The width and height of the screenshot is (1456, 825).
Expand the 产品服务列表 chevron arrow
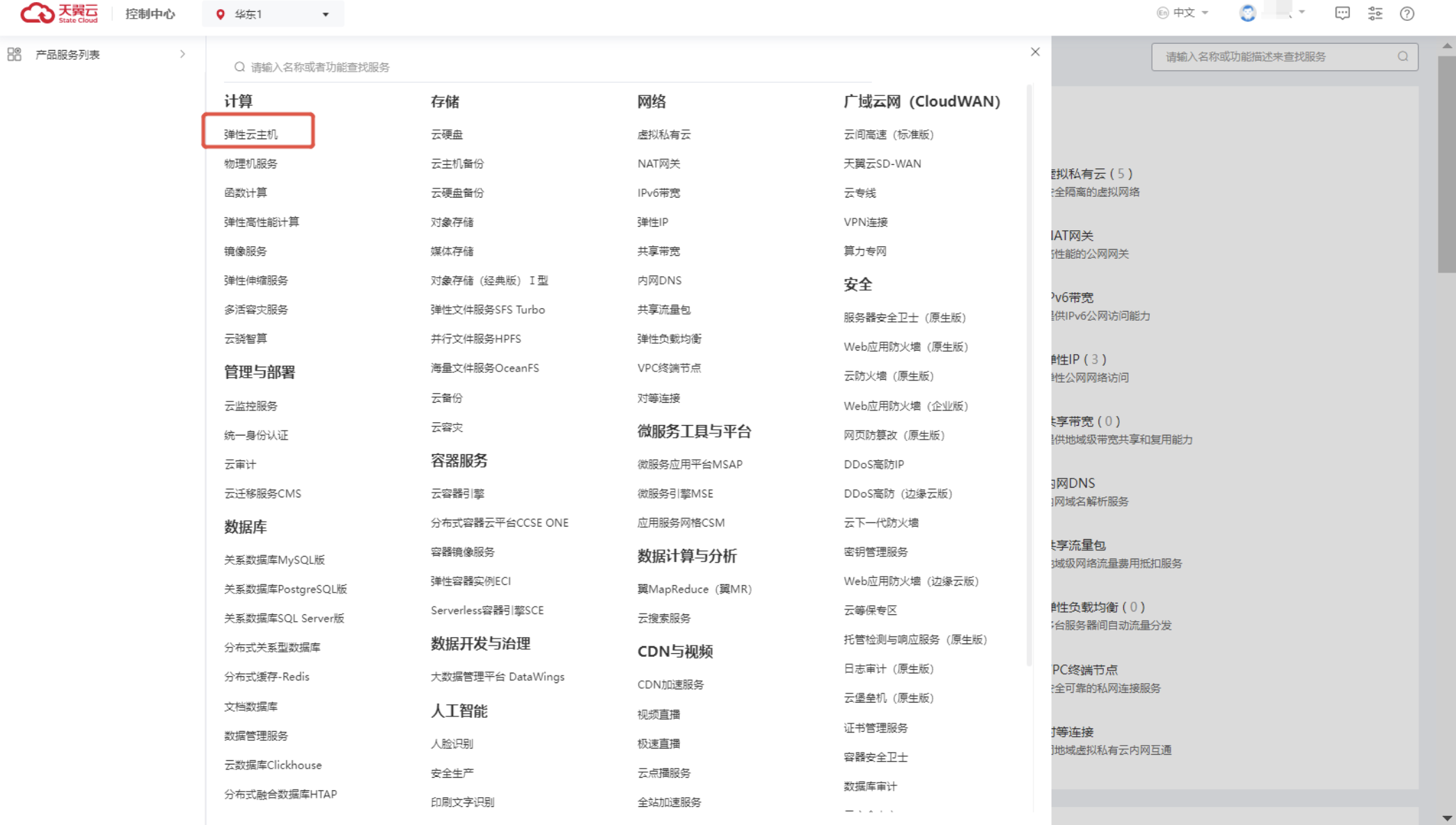tap(182, 54)
